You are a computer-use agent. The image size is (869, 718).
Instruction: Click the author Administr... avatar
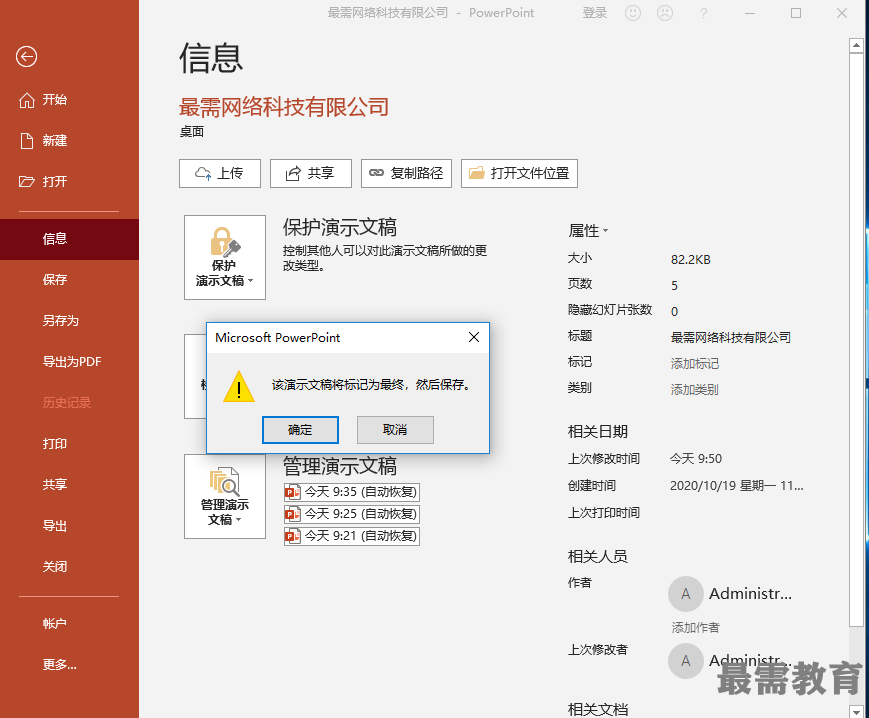point(686,594)
